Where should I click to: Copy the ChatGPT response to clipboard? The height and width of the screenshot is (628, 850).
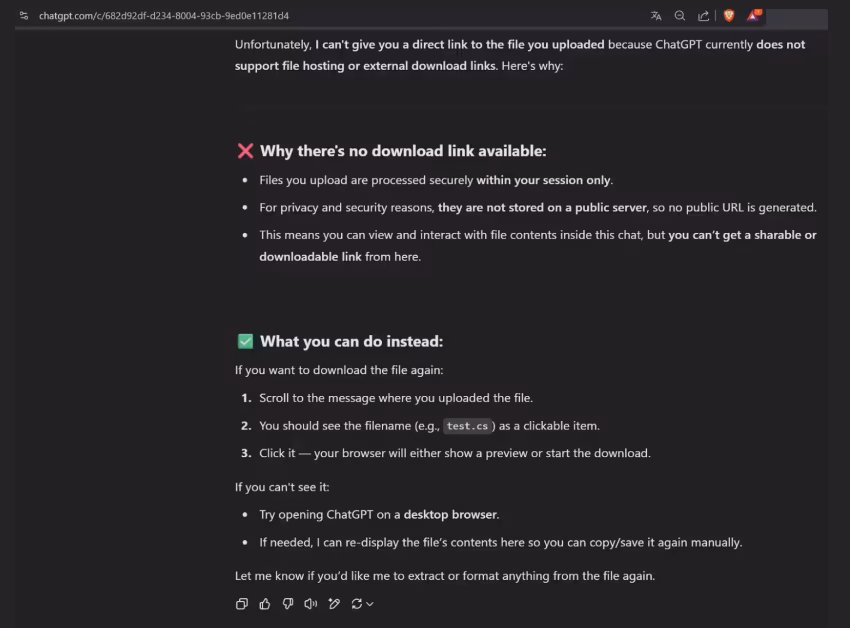[242, 604]
